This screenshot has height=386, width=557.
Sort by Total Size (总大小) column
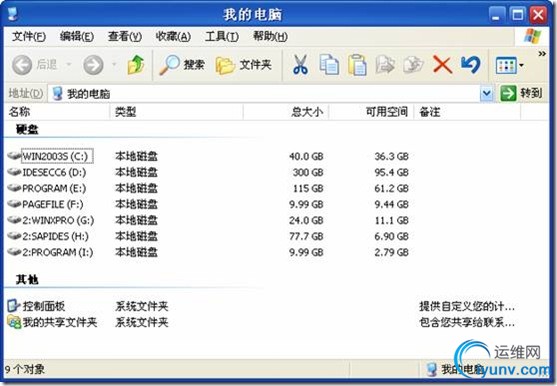point(286,112)
